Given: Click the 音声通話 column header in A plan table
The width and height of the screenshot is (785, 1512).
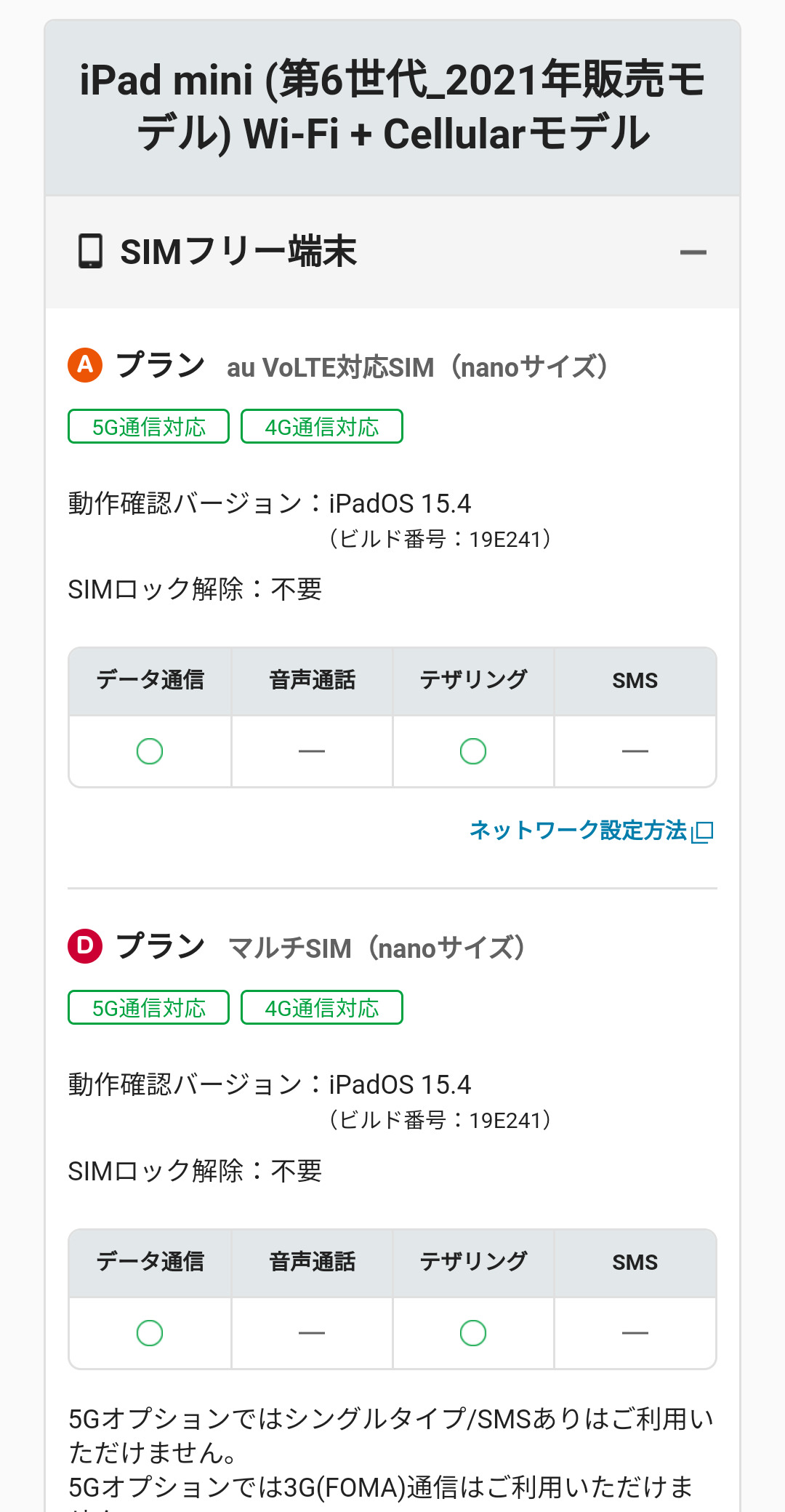Looking at the screenshot, I should [312, 681].
